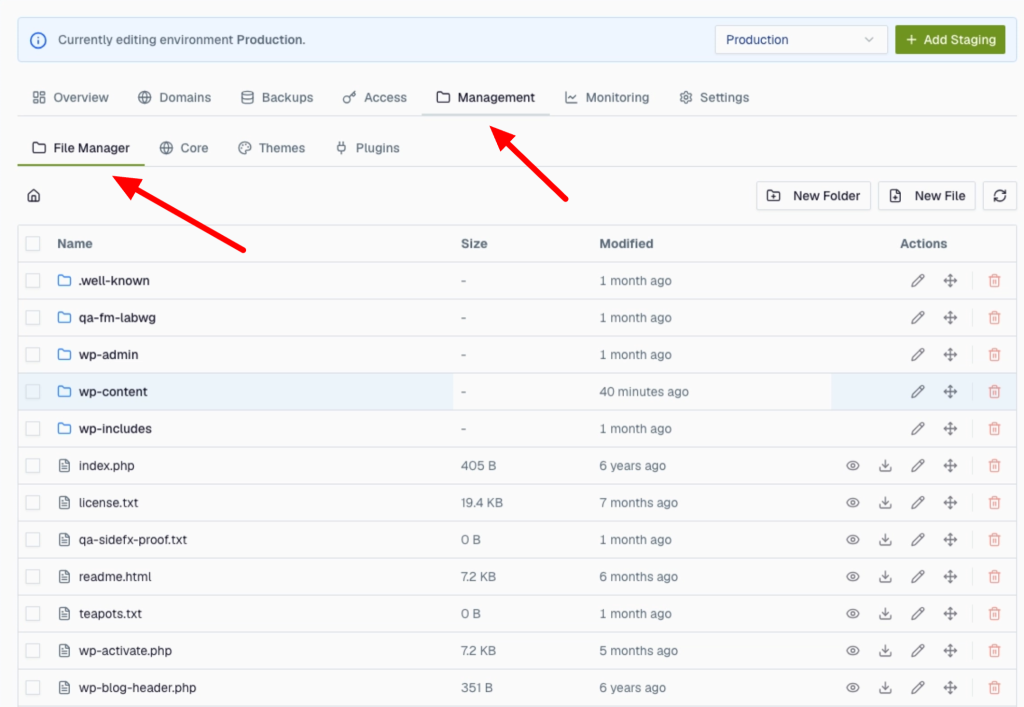
Task: Download license.txt
Action: pyautogui.click(x=885, y=503)
